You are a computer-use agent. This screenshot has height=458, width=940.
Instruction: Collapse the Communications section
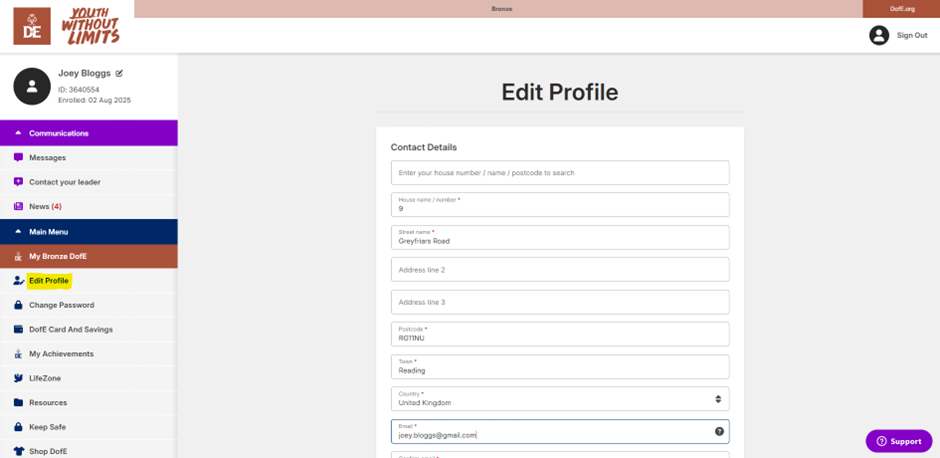pyautogui.click(x=18, y=133)
